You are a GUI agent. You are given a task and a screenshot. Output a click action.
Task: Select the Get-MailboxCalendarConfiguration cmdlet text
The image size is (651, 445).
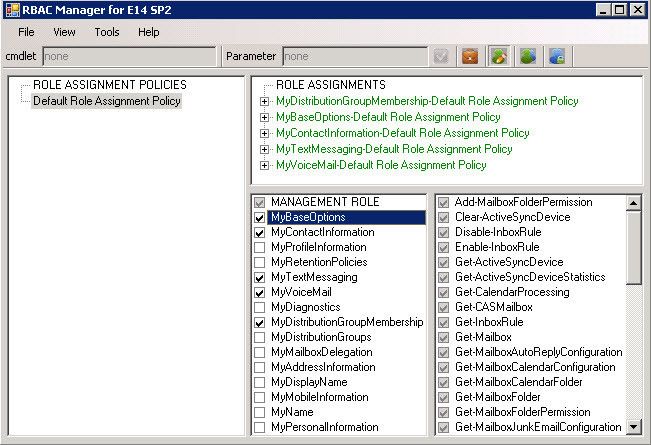click(535, 367)
